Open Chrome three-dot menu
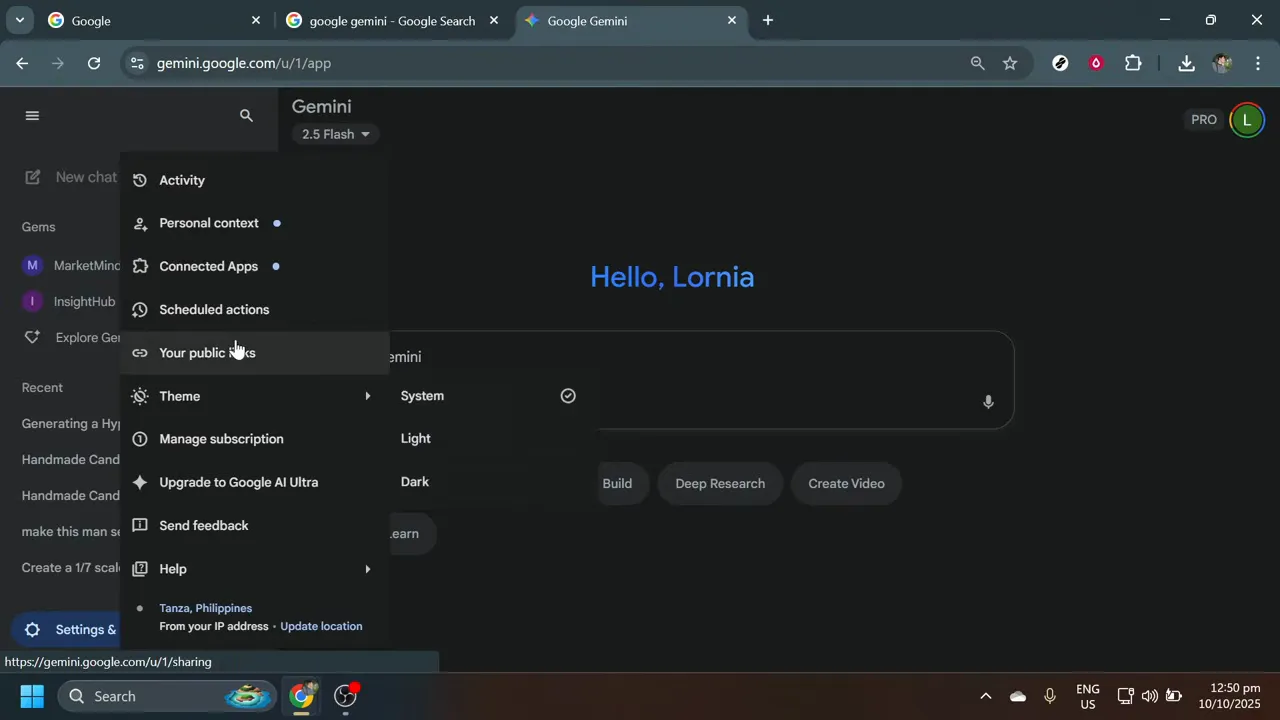 (1257, 63)
